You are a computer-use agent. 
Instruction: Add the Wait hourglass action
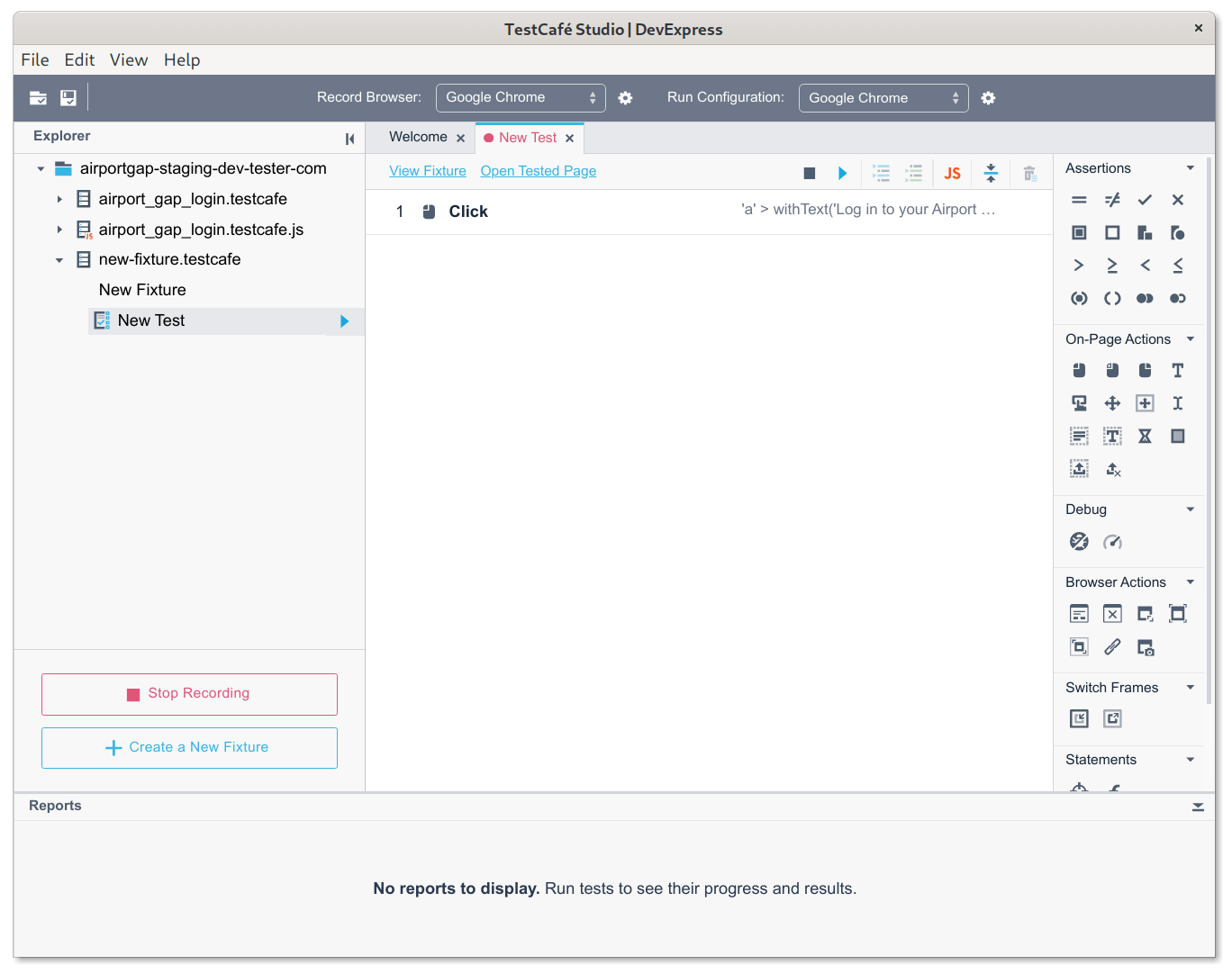click(x=1145, y=436)
